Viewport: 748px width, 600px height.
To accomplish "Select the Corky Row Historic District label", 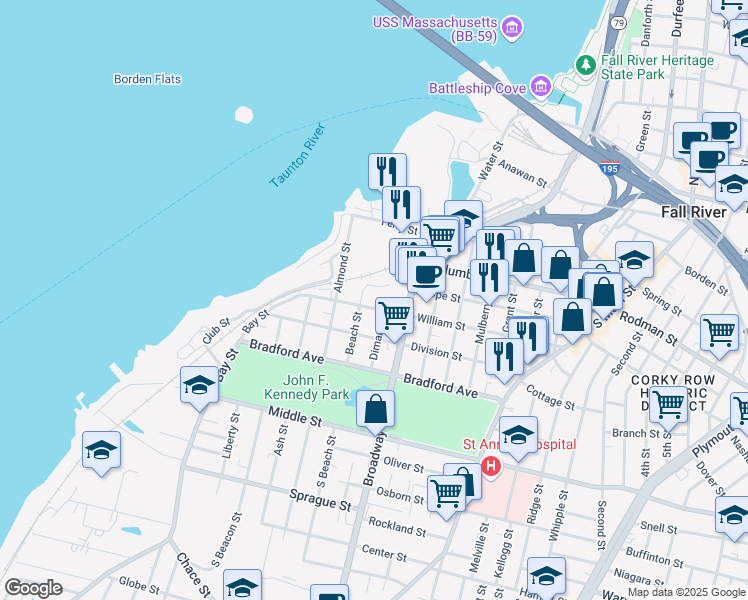I will coord(673,393).
